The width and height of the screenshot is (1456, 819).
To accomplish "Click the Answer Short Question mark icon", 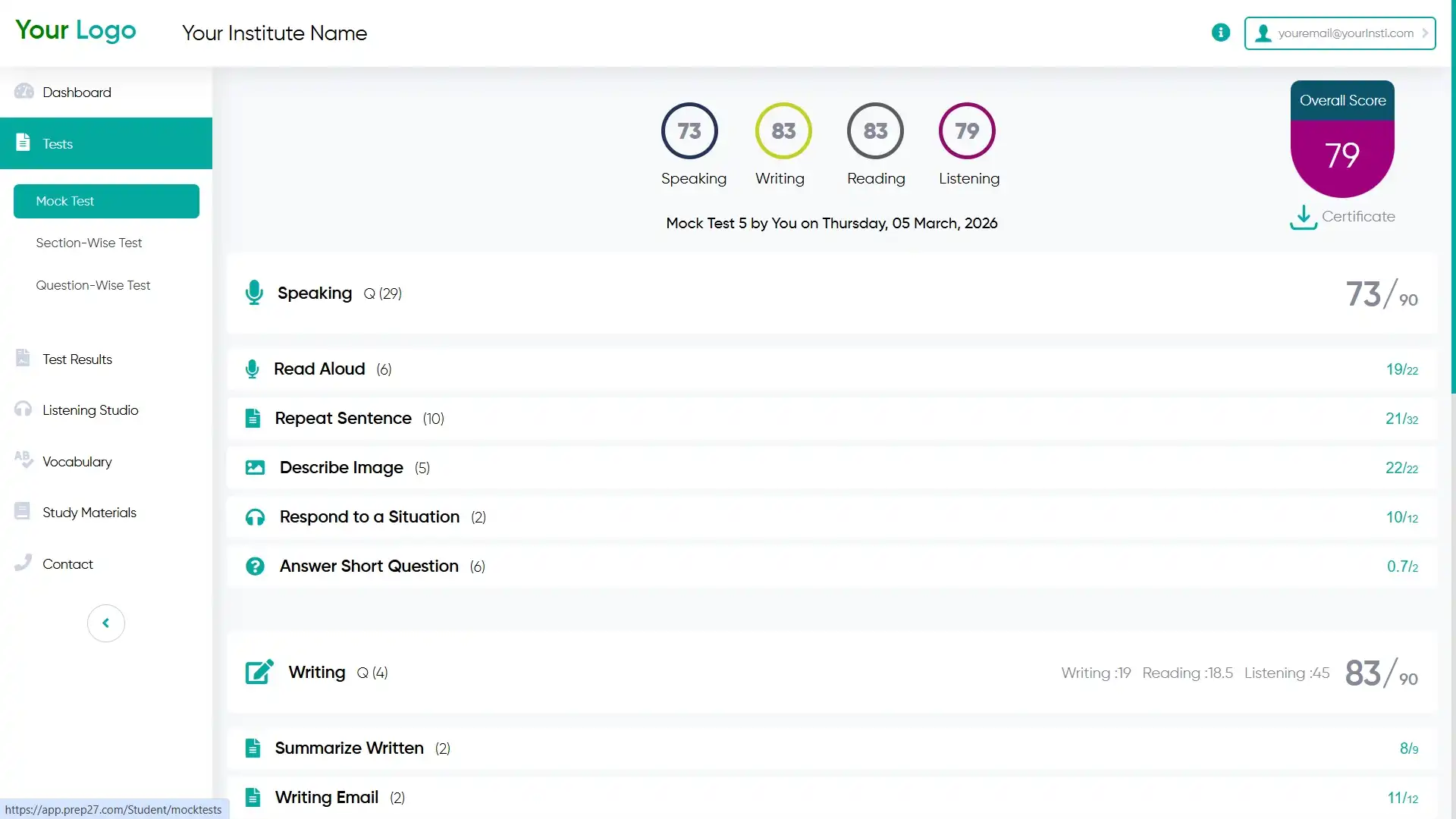I will 255,566.
